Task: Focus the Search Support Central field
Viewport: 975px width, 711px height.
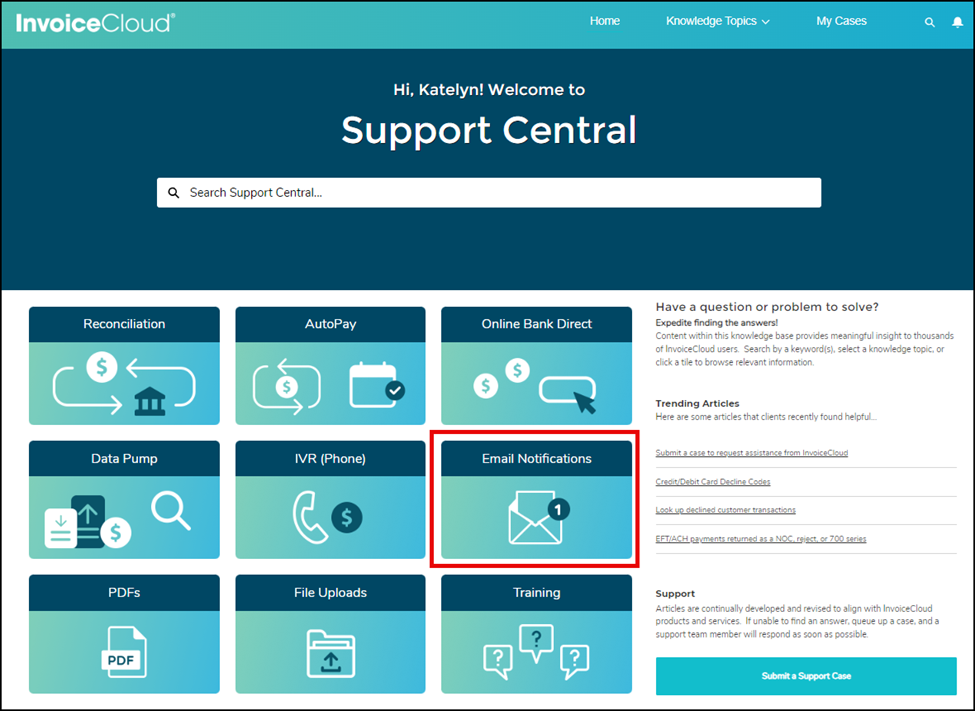Action: (489, 193)
